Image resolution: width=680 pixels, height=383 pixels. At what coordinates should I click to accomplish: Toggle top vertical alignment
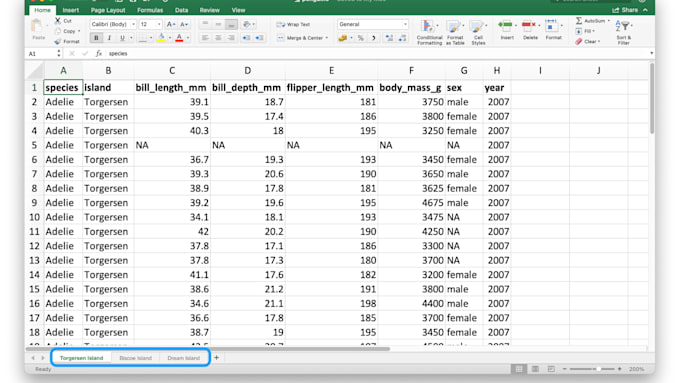205,24
